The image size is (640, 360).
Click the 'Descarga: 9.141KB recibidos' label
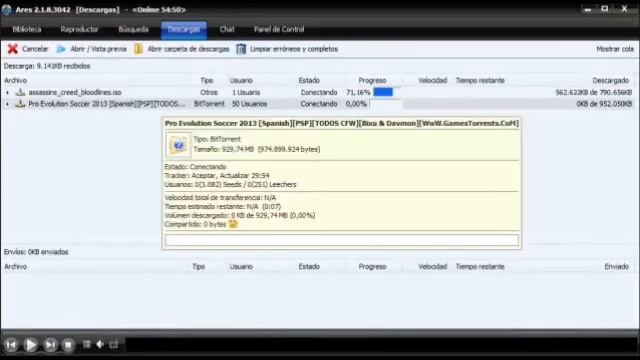pyautogui.click(x=47, y=66)
